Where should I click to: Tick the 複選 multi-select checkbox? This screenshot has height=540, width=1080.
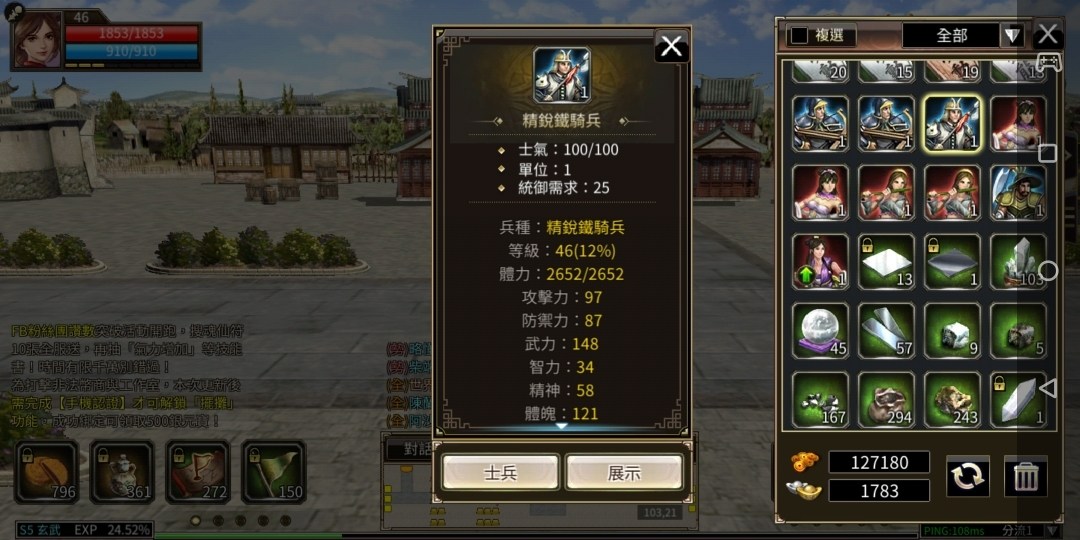tap(799, 35)
